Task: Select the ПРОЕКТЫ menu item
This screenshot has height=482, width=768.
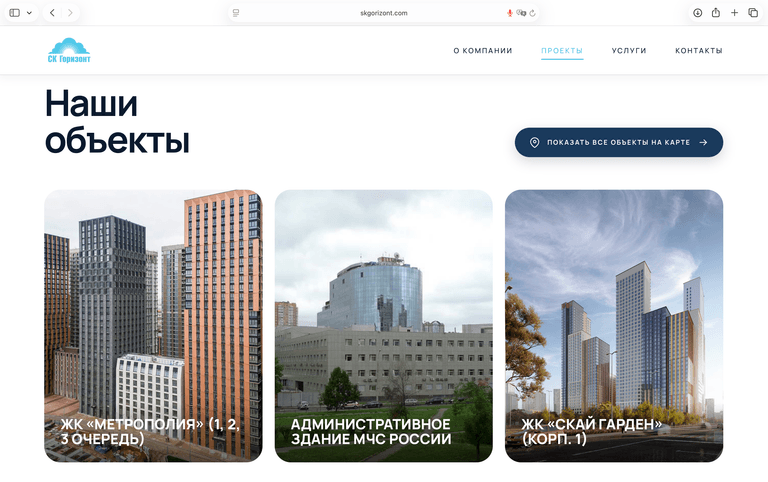Action: point(562,50)
